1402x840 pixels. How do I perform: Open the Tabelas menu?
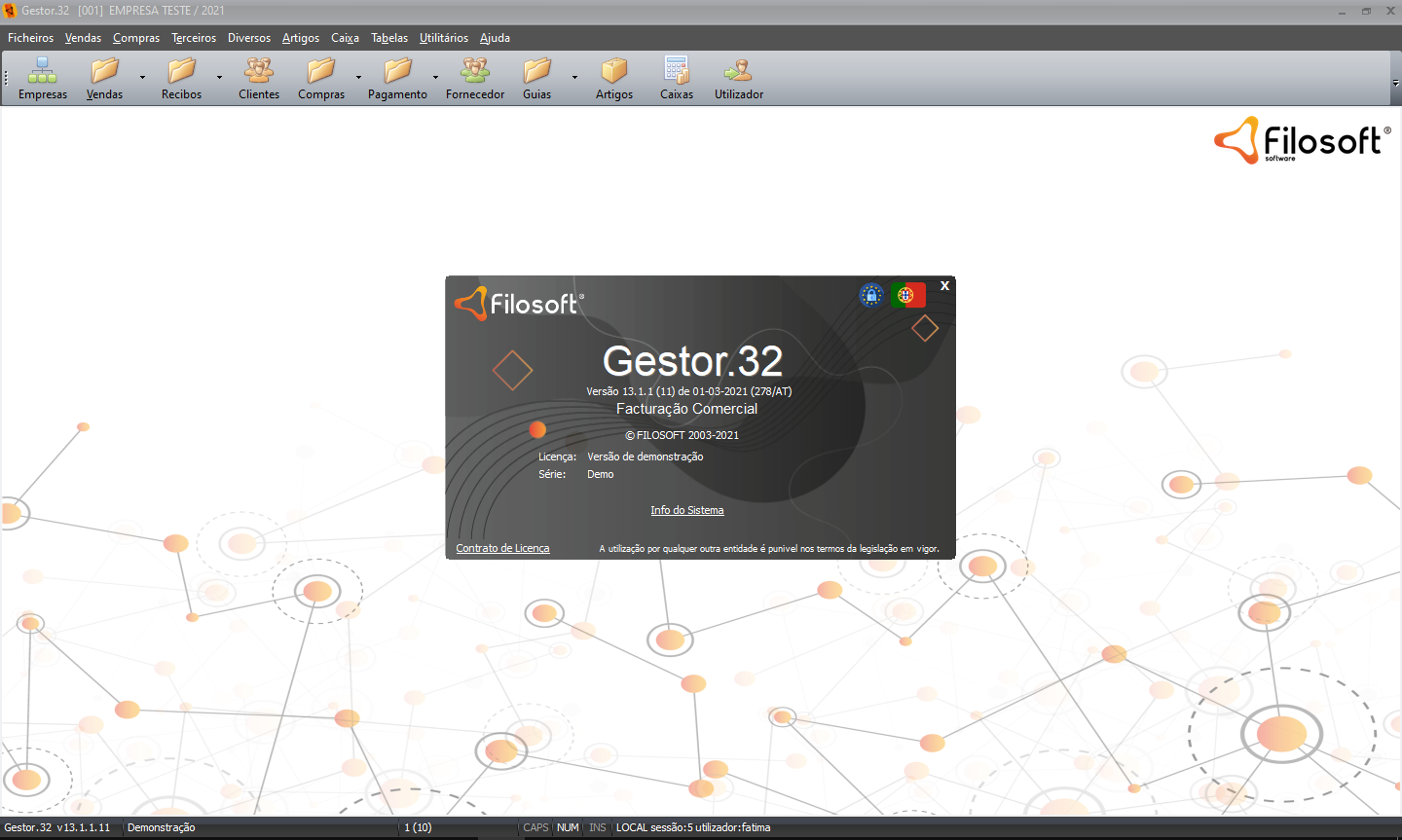389,38
